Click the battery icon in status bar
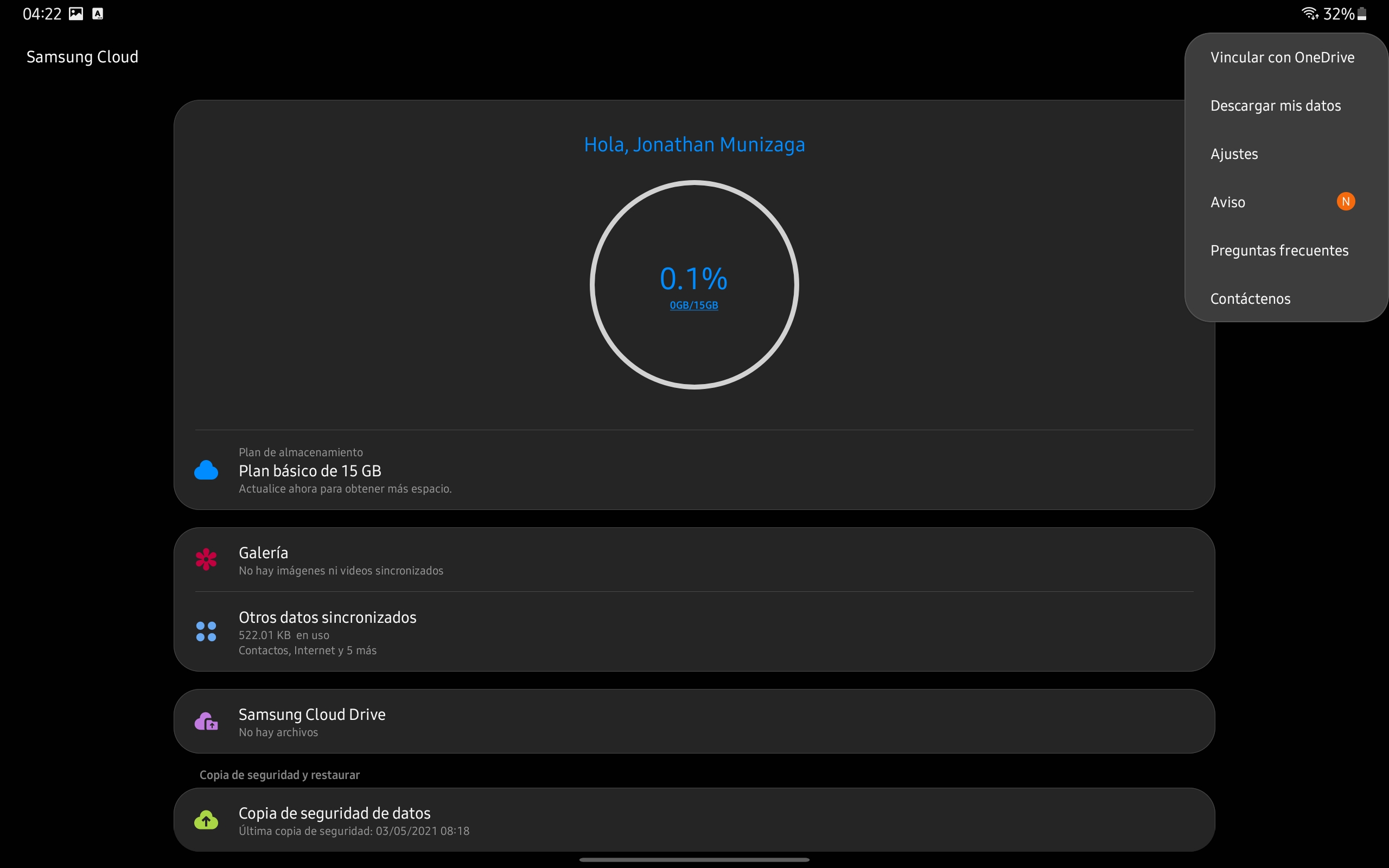Screen dimensions: 1389x868 point(1361,14)
